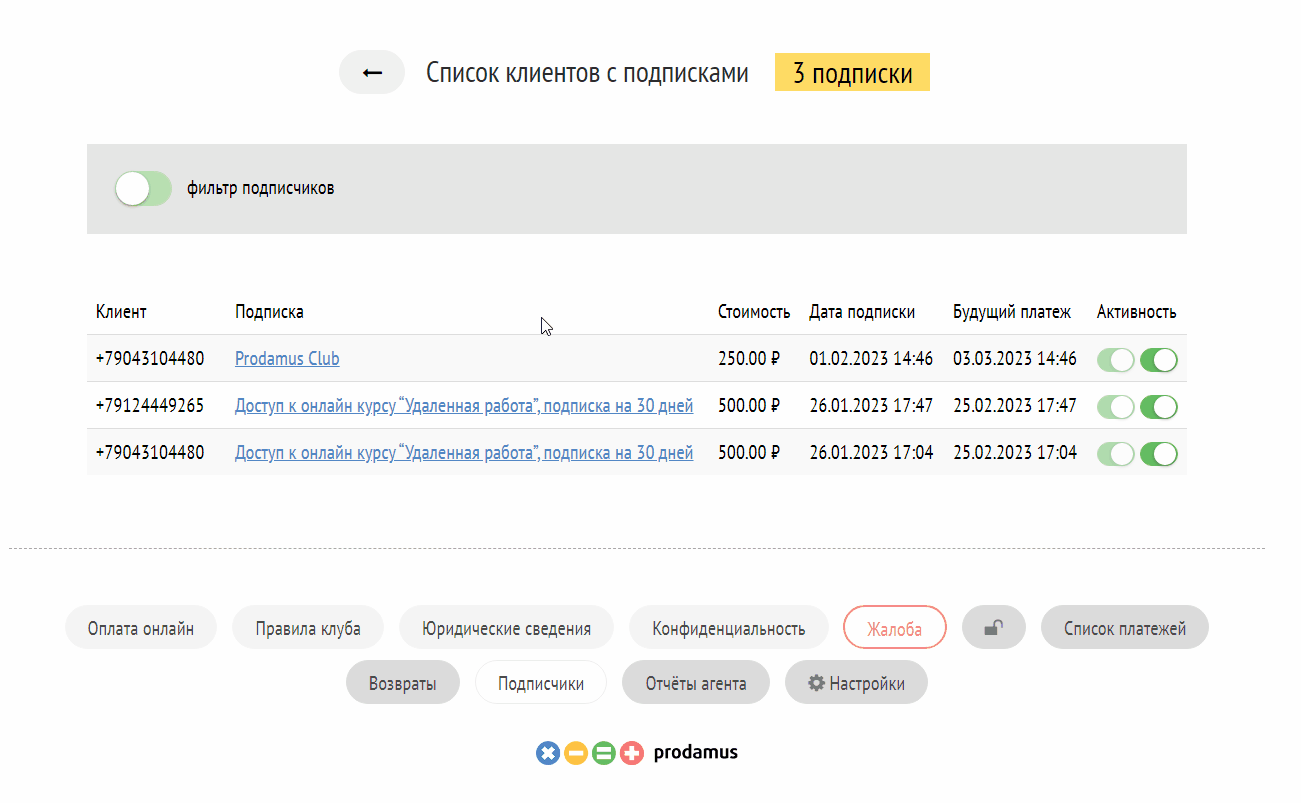Image resolution: width=1301 pixels, height=803 pixels.
Task: Toggle the rightmost activity switch for Prodamus Club
Action: (1158, 359)
